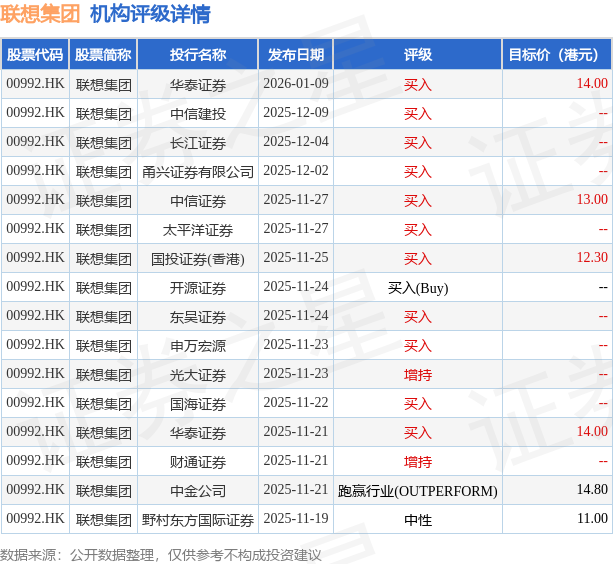Select the 野村东方国际证券 cell
The height and width of the screenshot is (564, 613).
(198, 519)
